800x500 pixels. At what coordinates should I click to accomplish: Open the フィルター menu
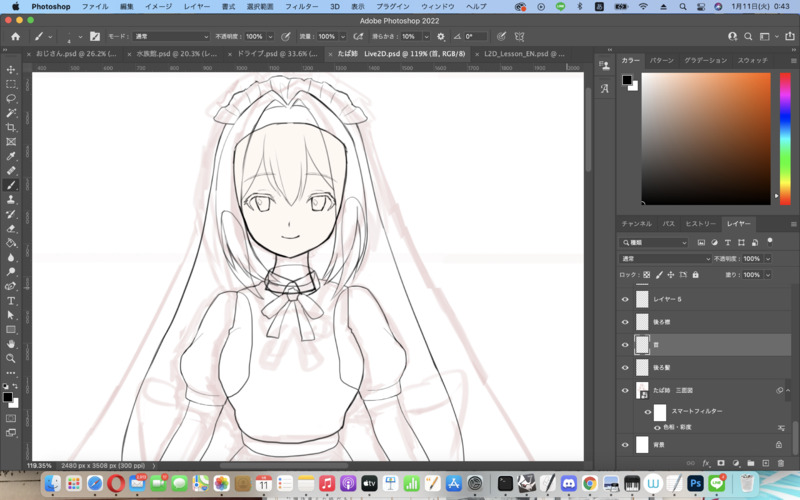pos(301,7)
